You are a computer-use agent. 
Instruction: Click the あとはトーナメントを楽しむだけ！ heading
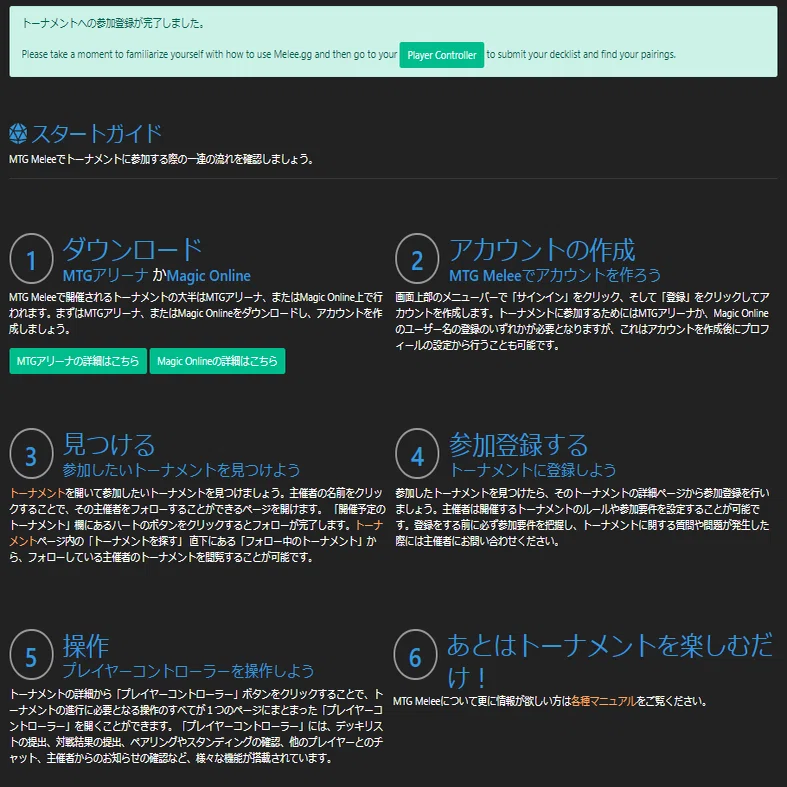[610, 661]
